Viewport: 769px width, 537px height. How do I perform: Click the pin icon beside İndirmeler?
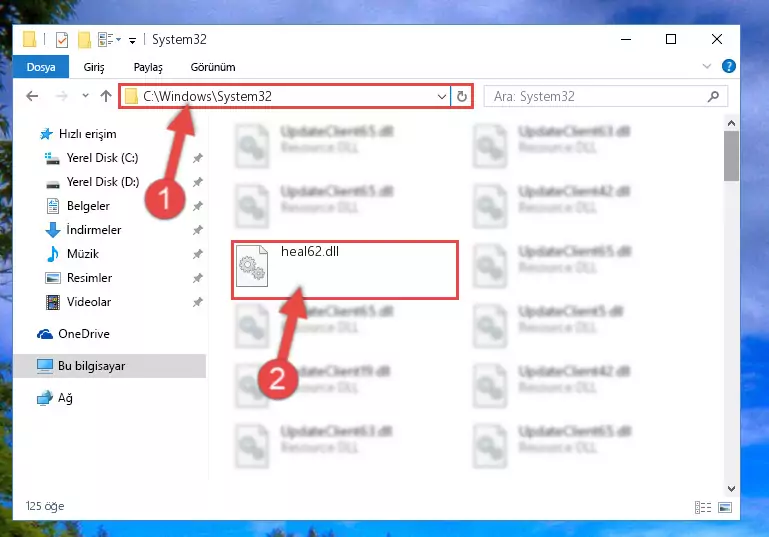[197, 230]
